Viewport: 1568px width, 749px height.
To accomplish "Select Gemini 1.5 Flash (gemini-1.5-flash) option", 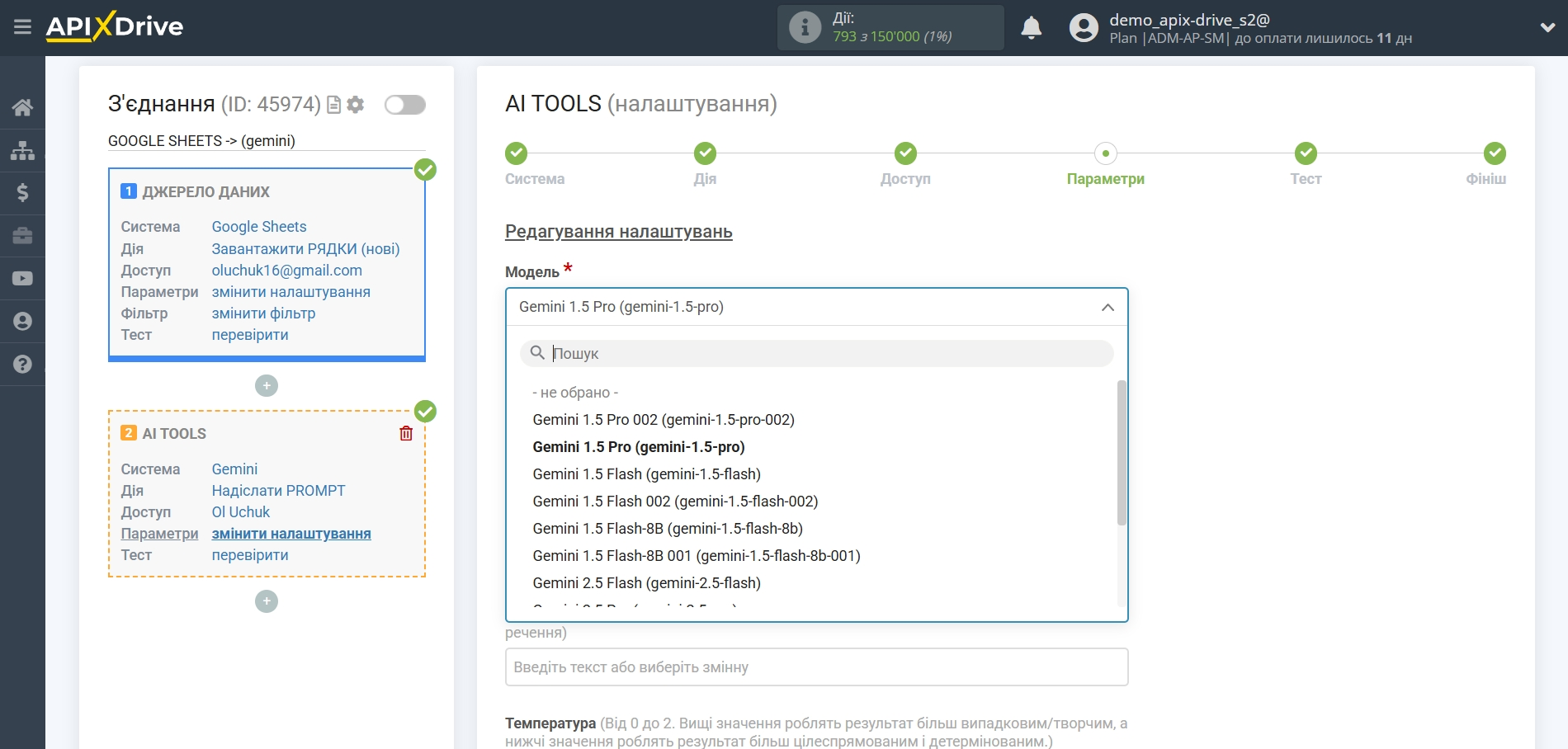I will coord(647,474).
